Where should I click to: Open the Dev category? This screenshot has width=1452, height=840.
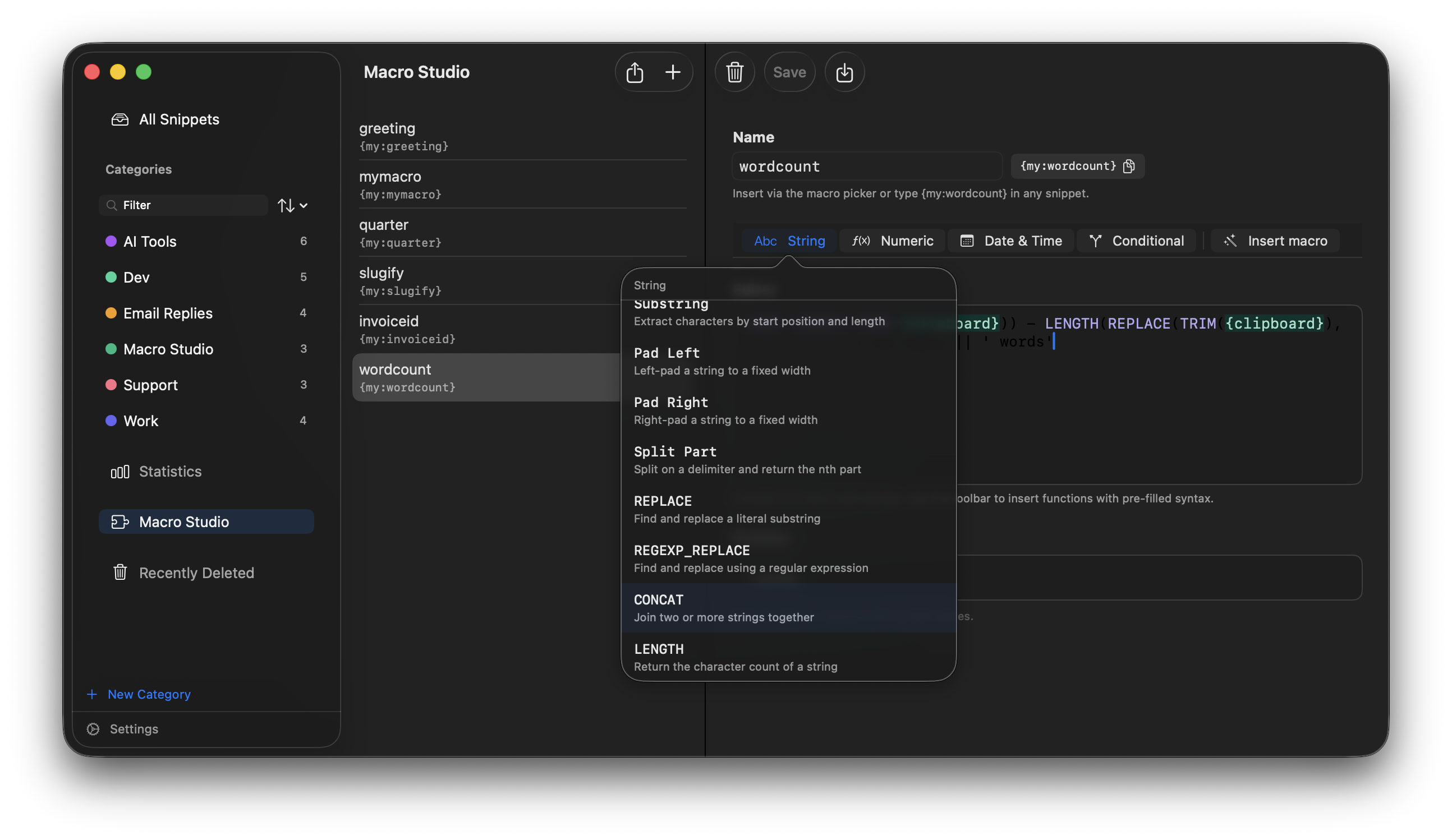click(206, 277)
